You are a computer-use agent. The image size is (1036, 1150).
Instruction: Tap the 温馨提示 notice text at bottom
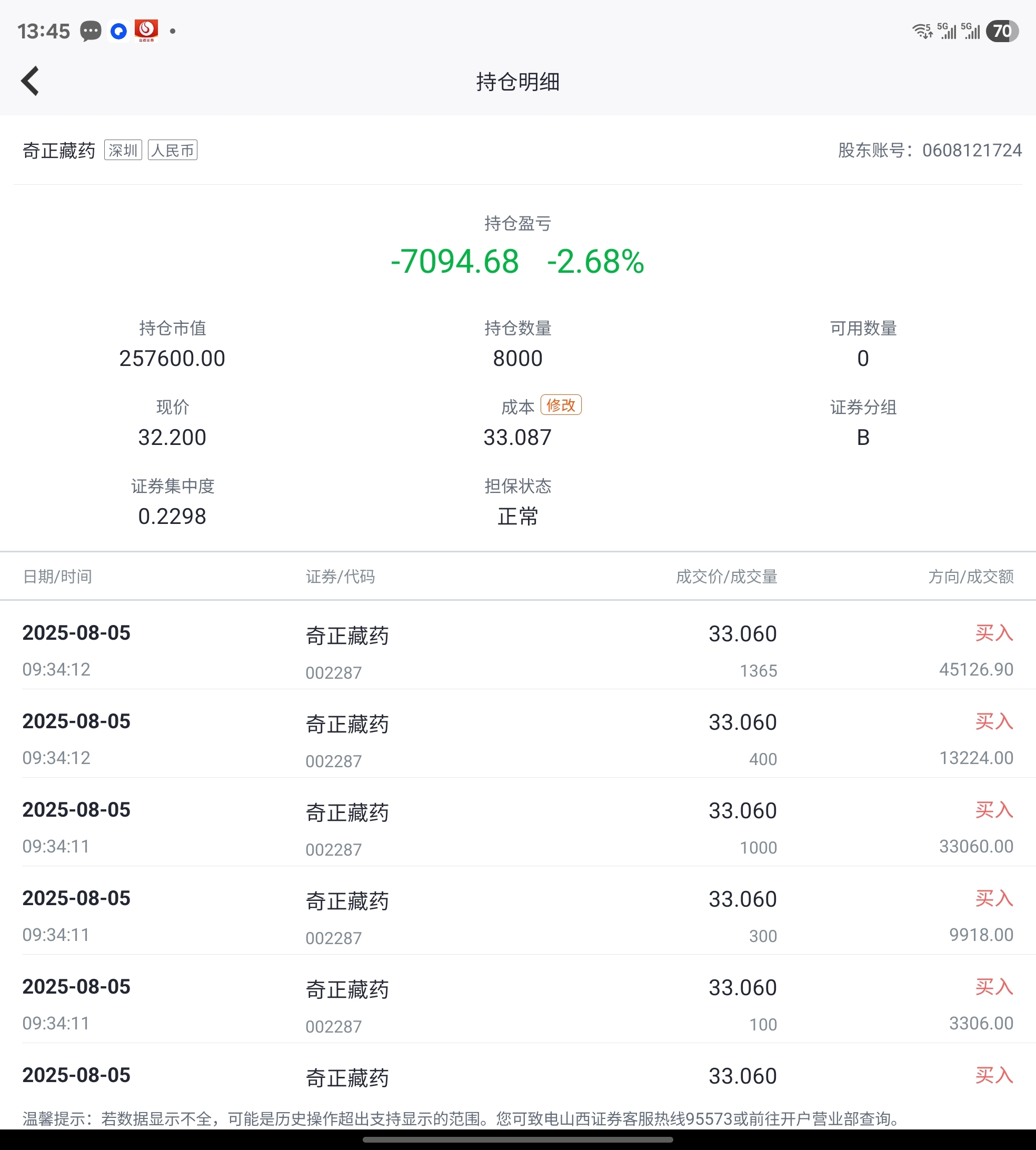click(x=462, y=1119)
